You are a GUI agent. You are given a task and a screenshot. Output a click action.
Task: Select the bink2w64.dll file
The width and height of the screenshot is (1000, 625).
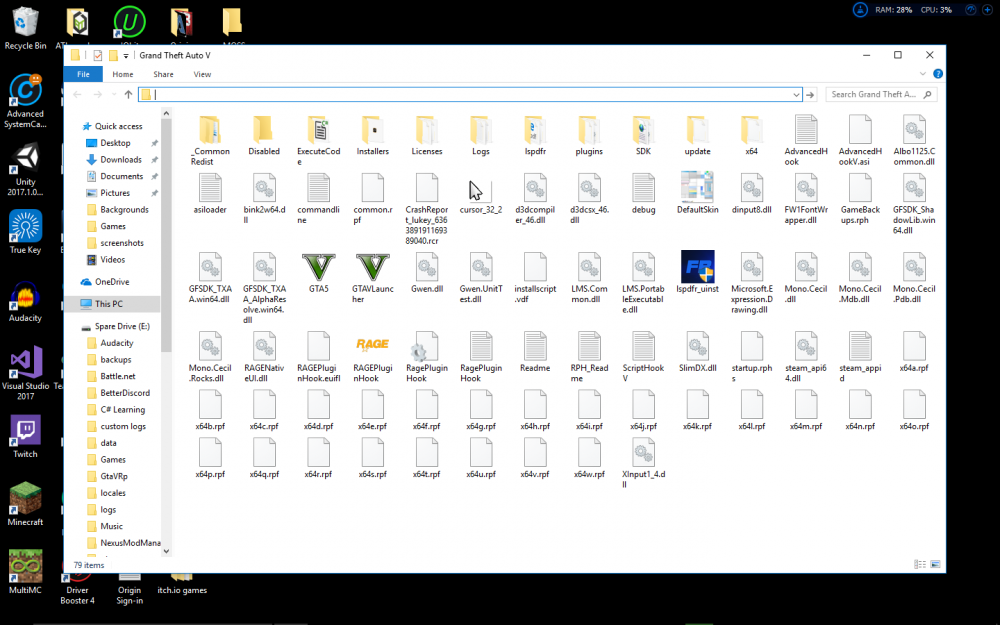click(264, 188)
